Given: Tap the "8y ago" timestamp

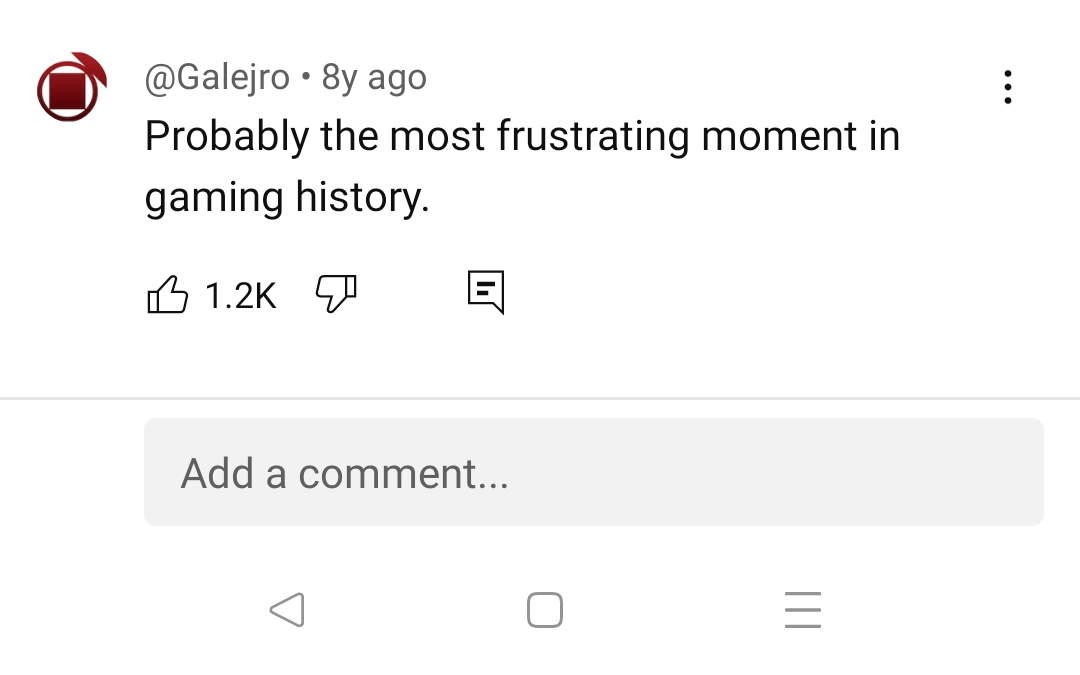Looking at the screenshot, I should pyautogui.click(x=374, y=77).
